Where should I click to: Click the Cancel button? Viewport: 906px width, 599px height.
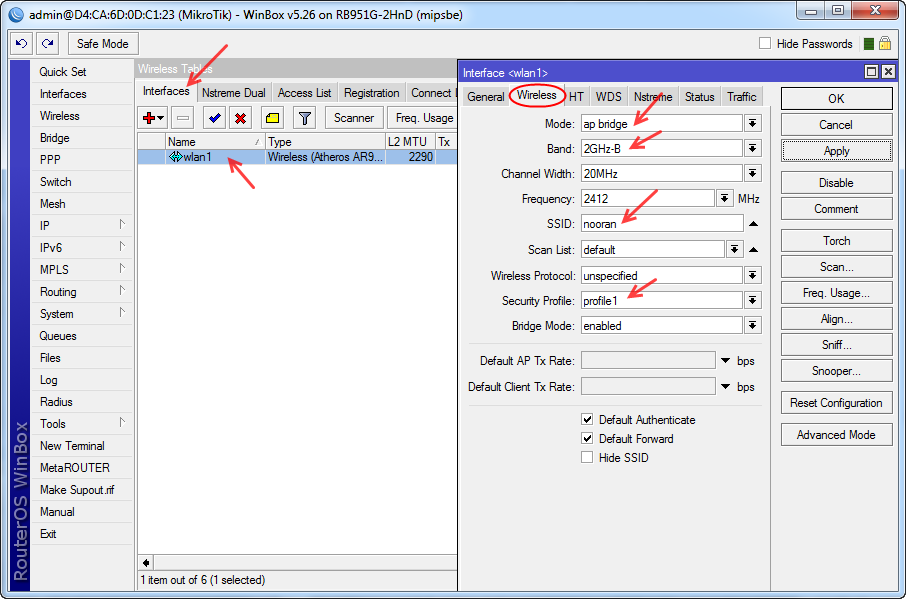pos(836,125)
